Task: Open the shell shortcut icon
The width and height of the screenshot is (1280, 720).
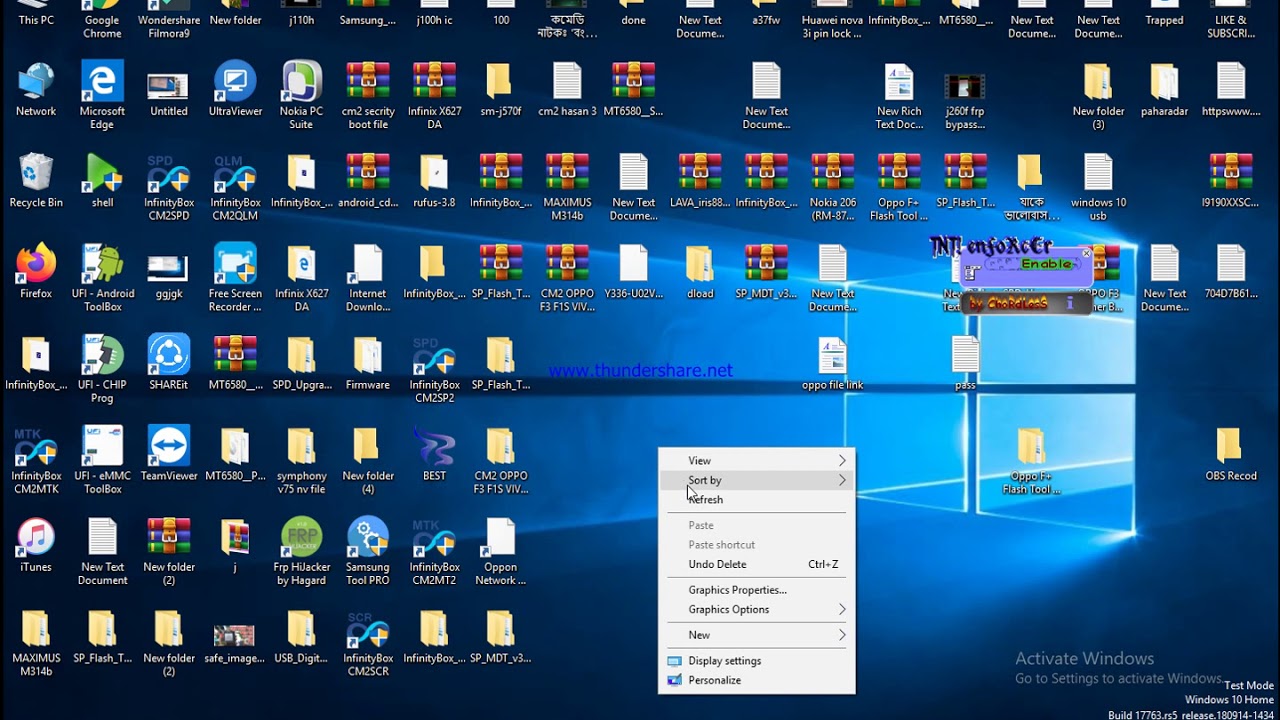Action: (102, 172)
